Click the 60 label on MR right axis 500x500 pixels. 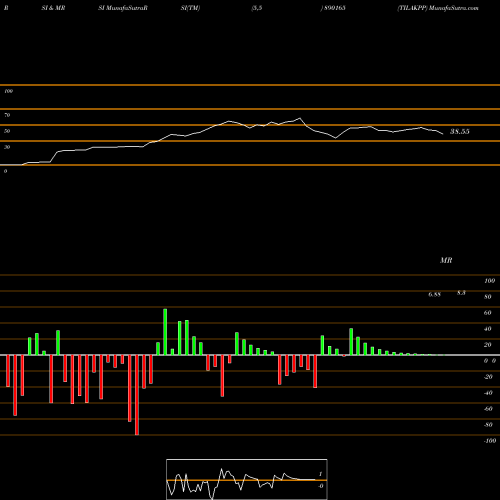click(488, 313)
